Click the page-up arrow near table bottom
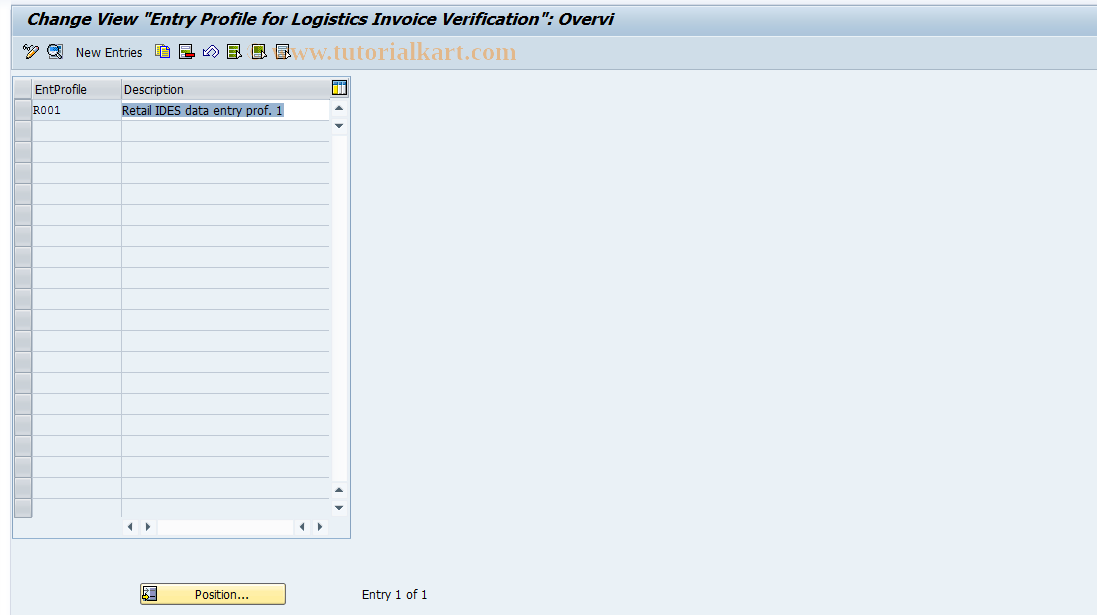Screen dimensions: 1097x615 click(339, 490)
